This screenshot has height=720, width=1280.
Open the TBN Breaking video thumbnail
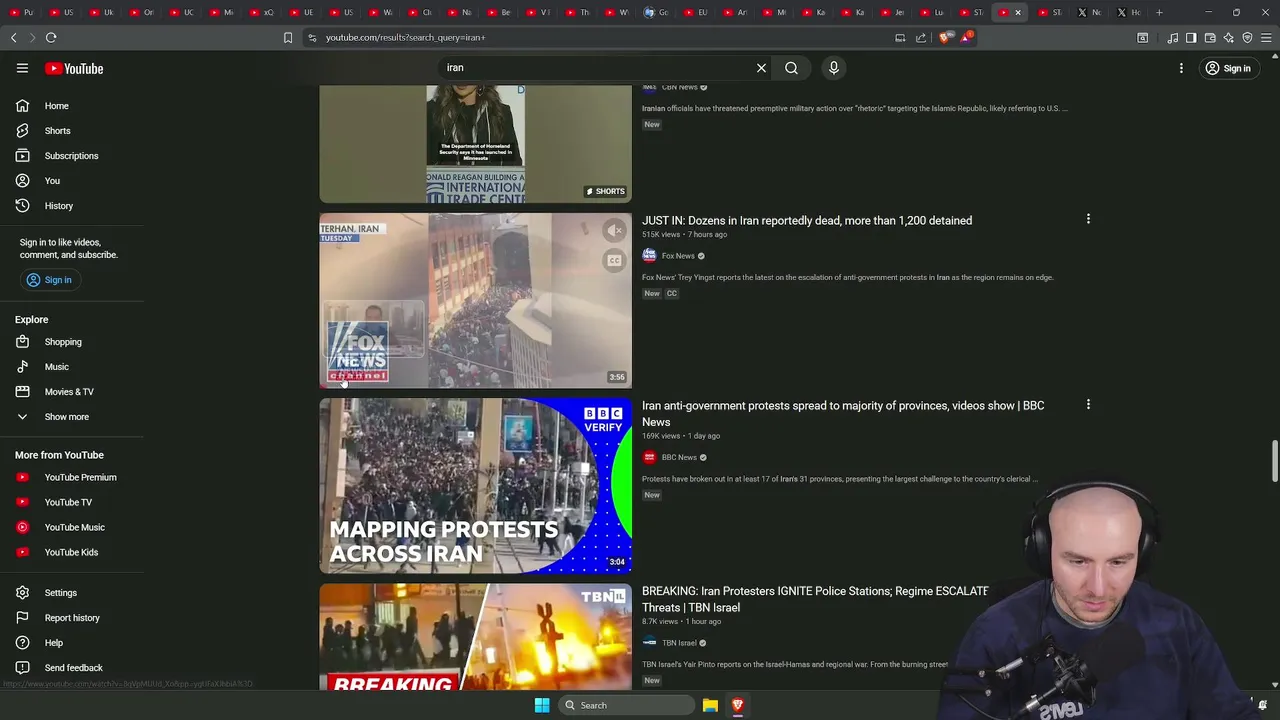point(475,637)
